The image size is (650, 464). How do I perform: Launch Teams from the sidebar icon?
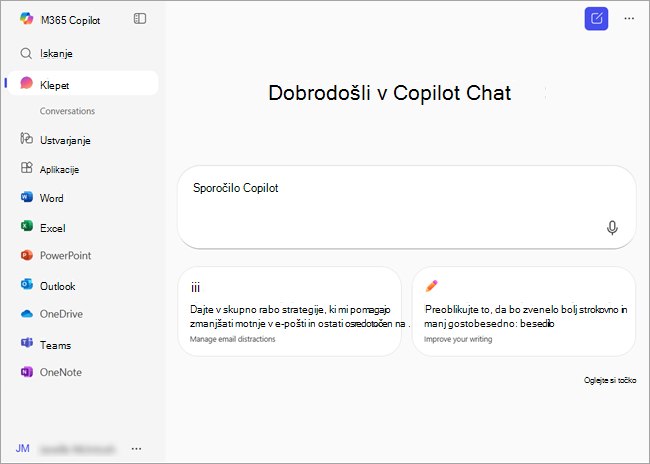point(27,343)
